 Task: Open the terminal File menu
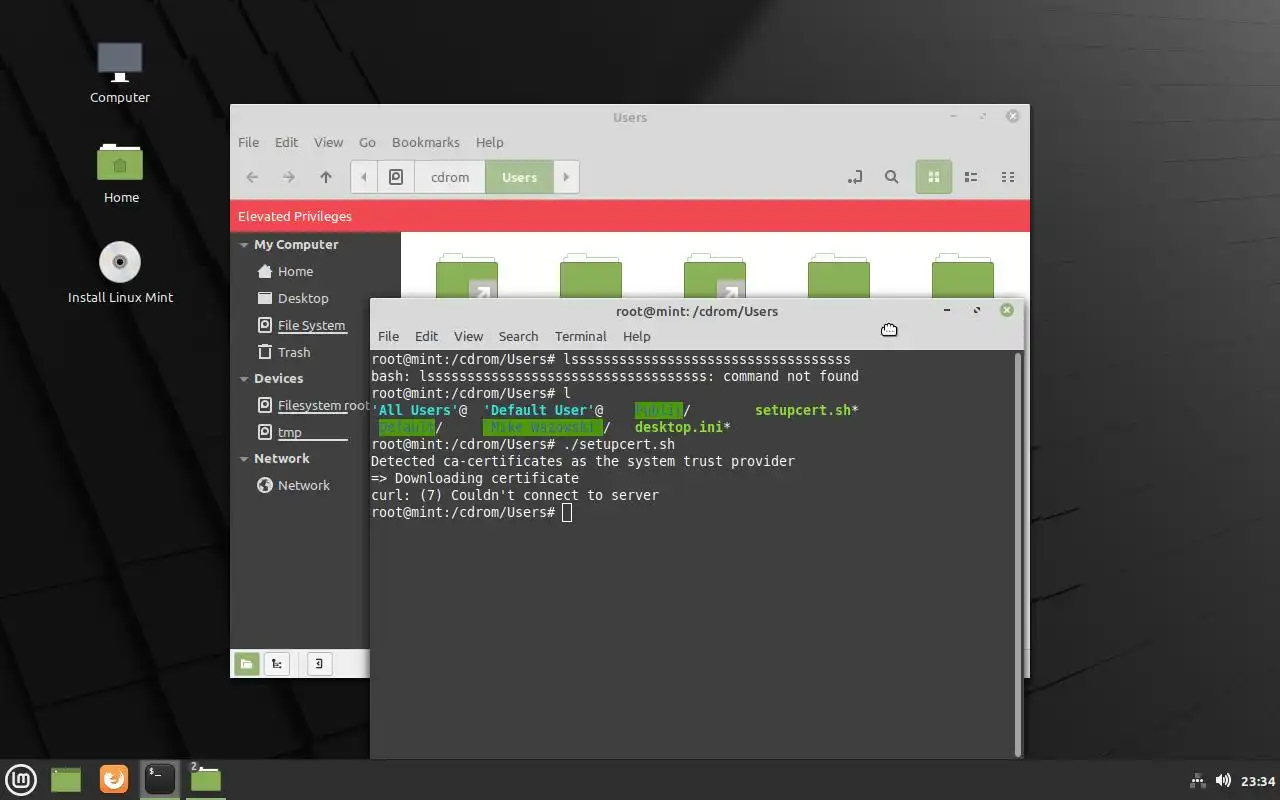pos(389,336)
